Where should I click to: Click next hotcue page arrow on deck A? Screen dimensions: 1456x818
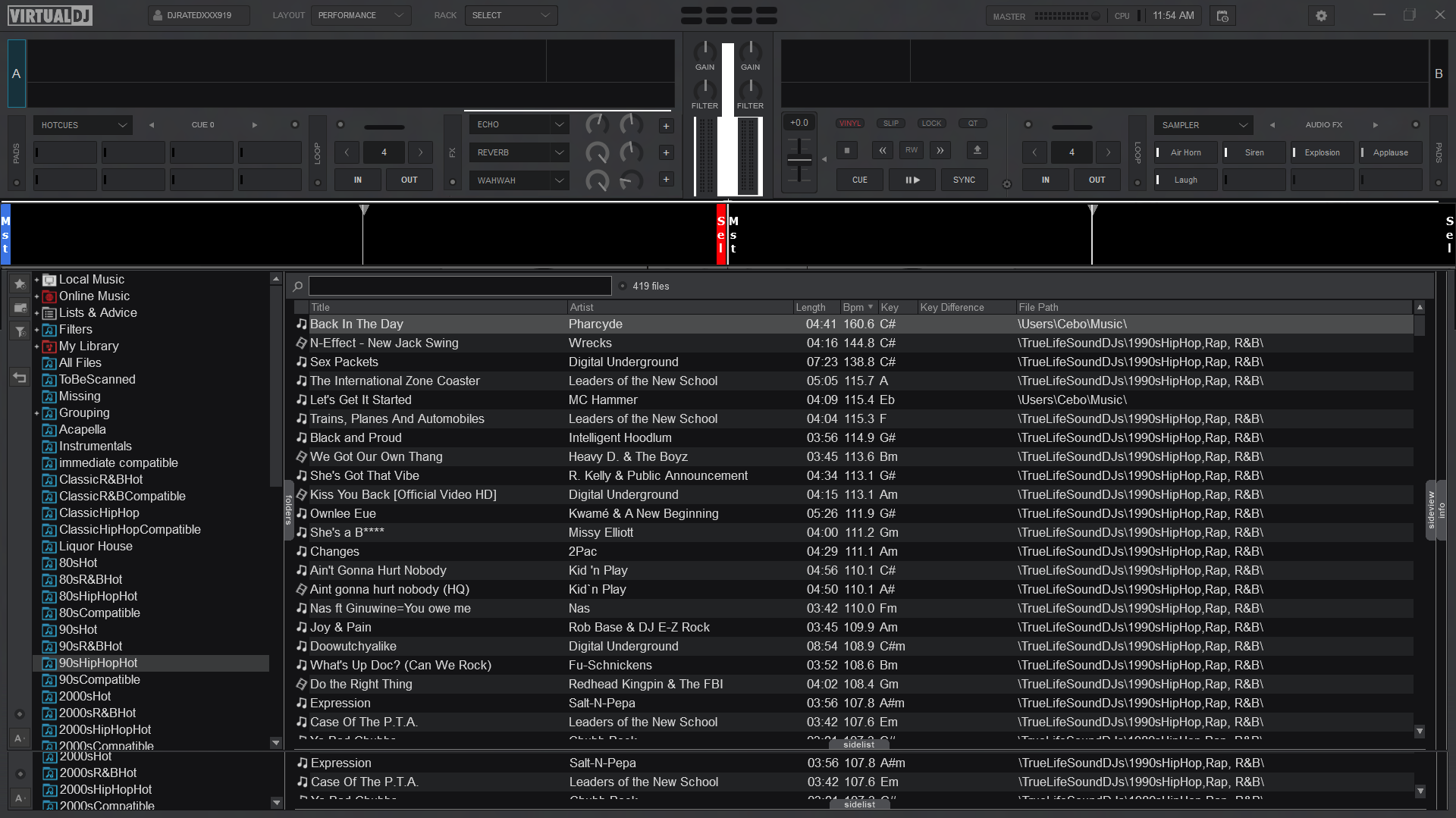255,125
